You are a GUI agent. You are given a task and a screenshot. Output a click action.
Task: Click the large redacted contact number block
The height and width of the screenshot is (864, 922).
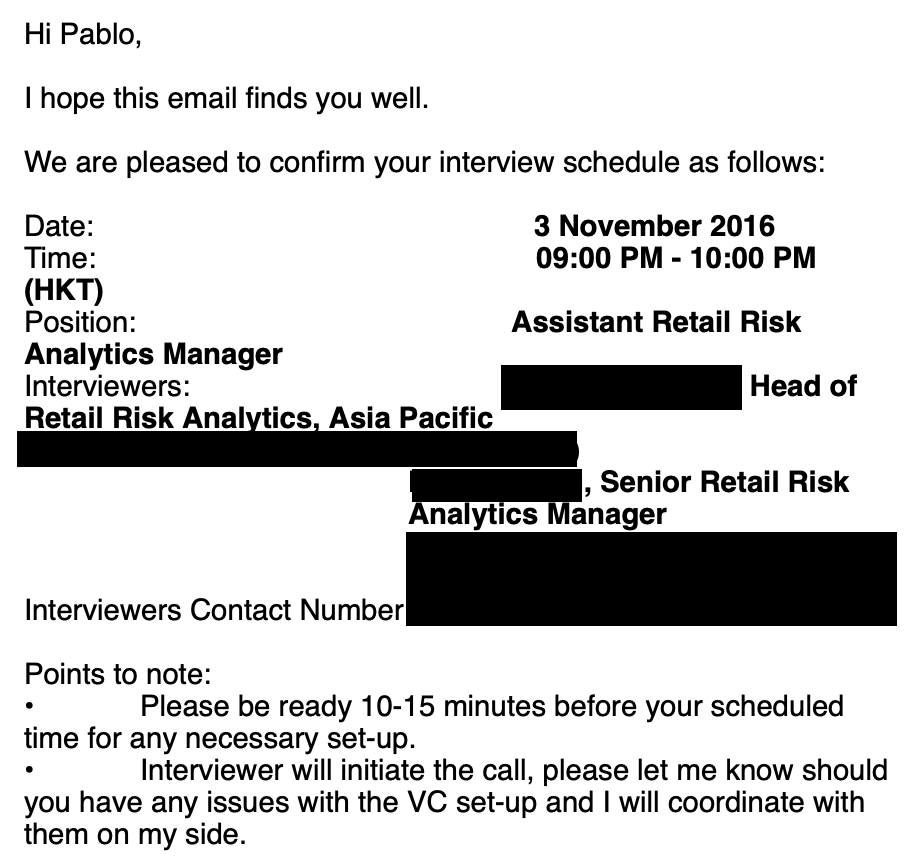tap(650, 579)
